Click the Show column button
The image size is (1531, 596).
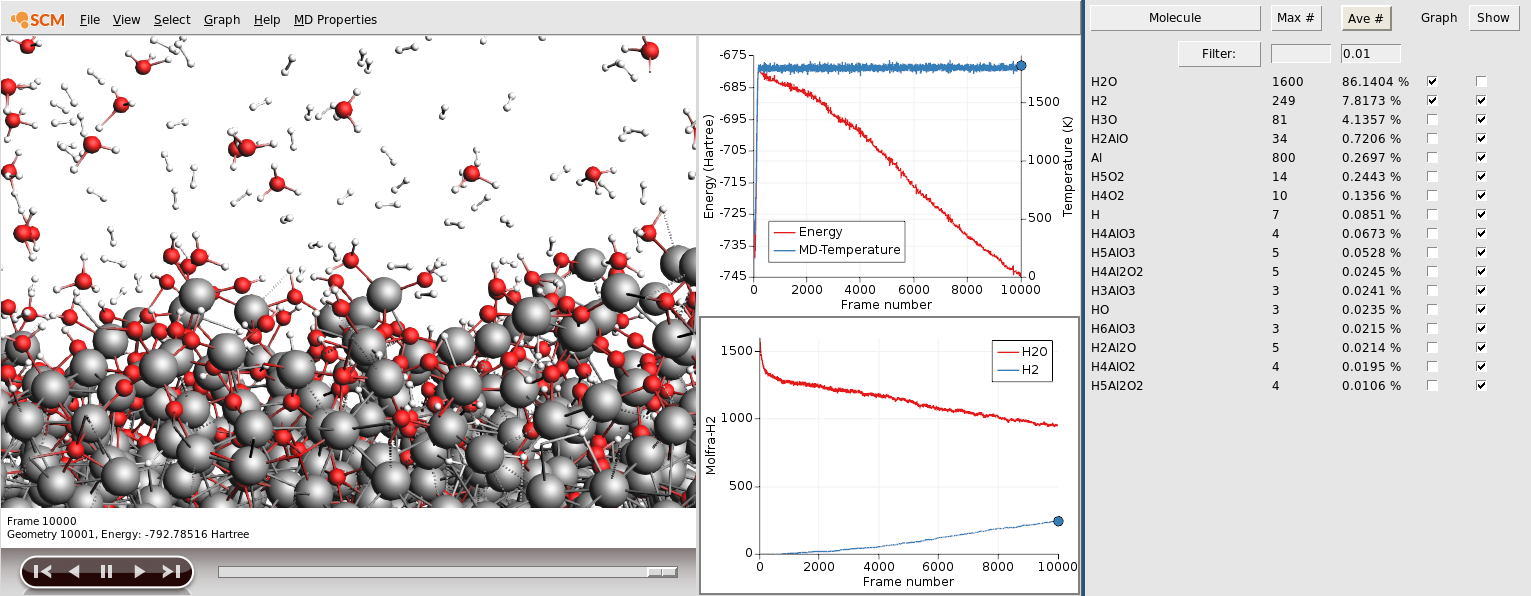click(1493, 18)
